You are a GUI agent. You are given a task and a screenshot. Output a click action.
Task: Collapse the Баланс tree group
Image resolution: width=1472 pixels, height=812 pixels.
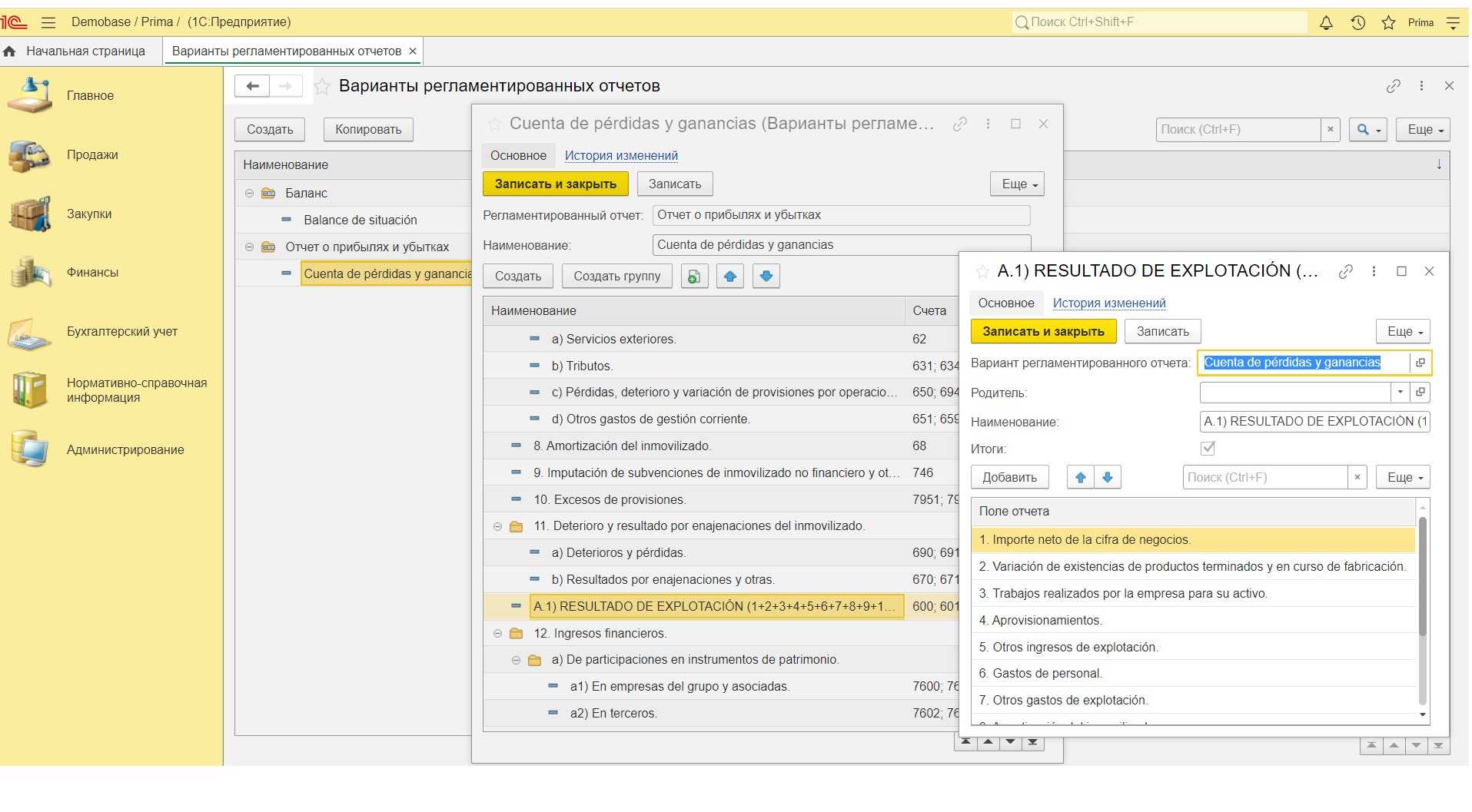249,194
